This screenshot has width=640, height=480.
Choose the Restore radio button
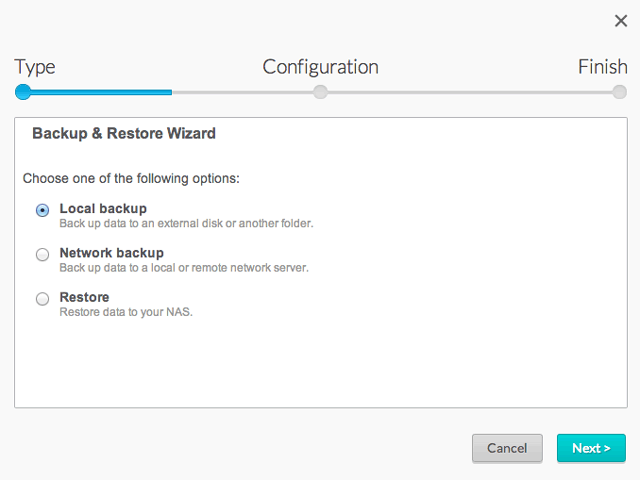(x=42, y=299)
